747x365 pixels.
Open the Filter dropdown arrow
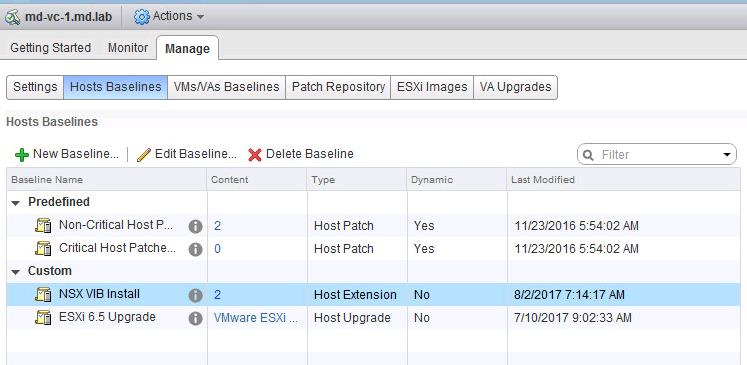pyautogui.click(x=727, y=155)
